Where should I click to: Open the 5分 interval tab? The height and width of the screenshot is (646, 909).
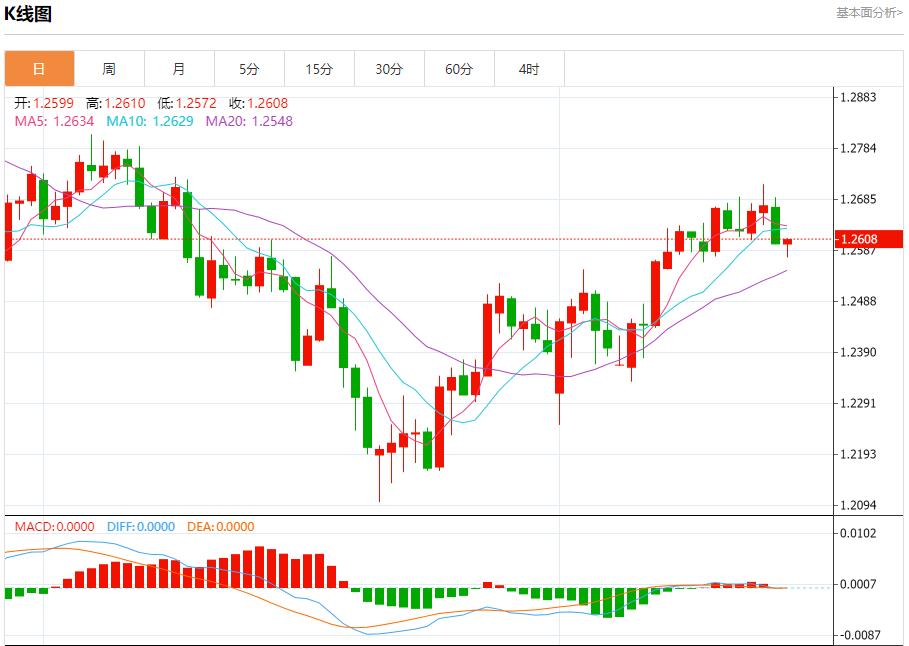tap(249, 69)
